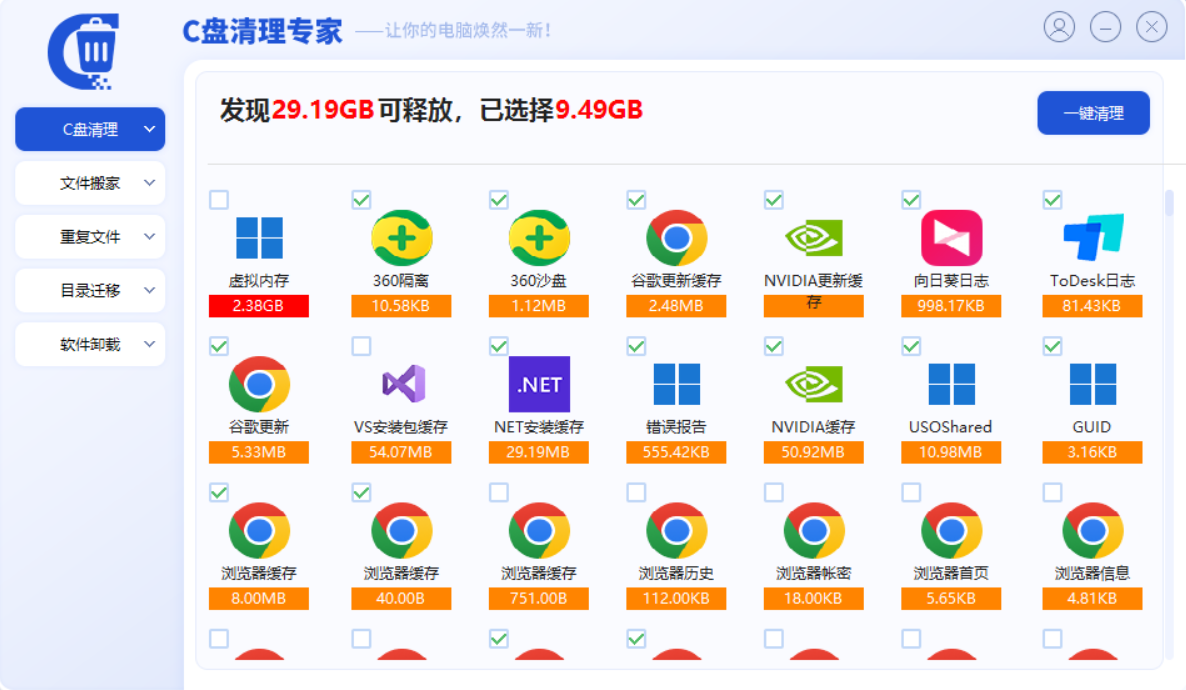Click the USOShared Windows icon
The image size is (1186, 690).
coord(952,384)
